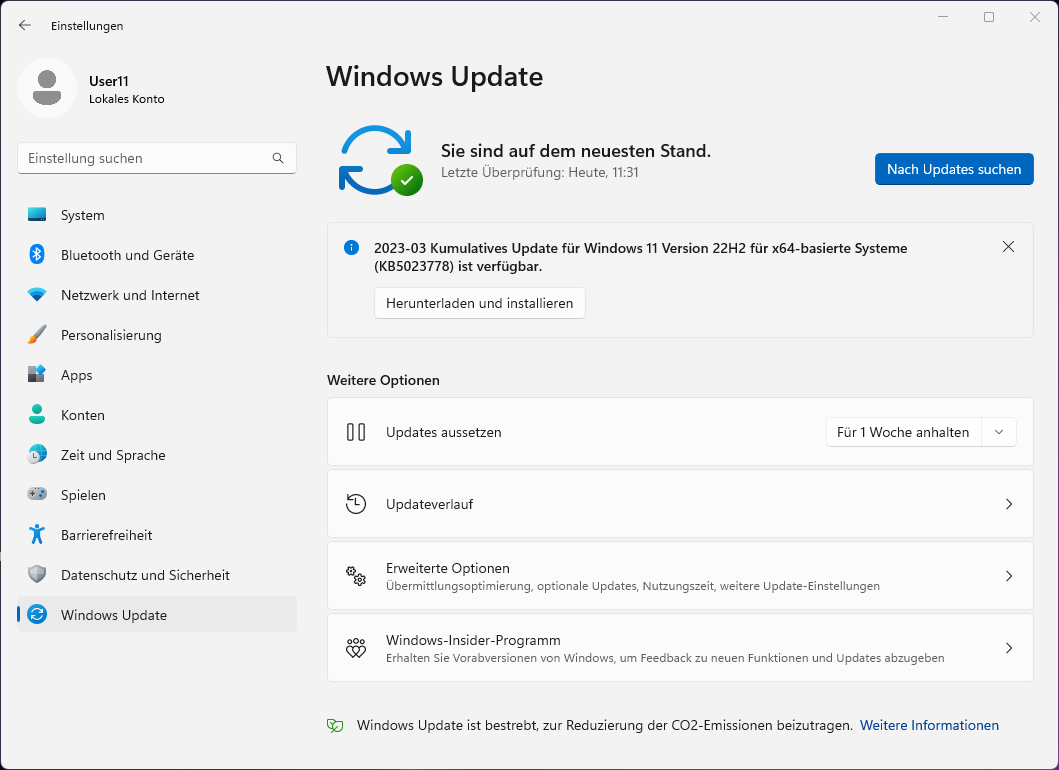Click the Netzwerk und Internet wifi icon

click(x=37, y=295)
